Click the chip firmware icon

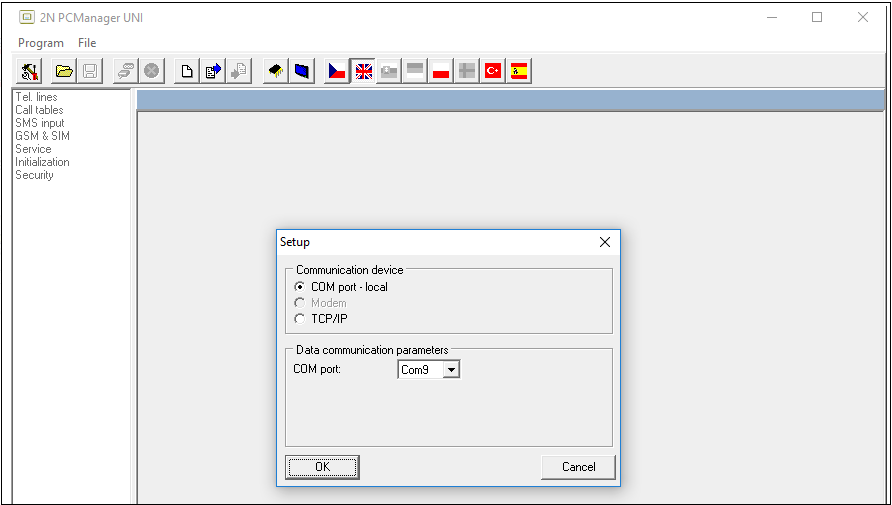[276, 71]
